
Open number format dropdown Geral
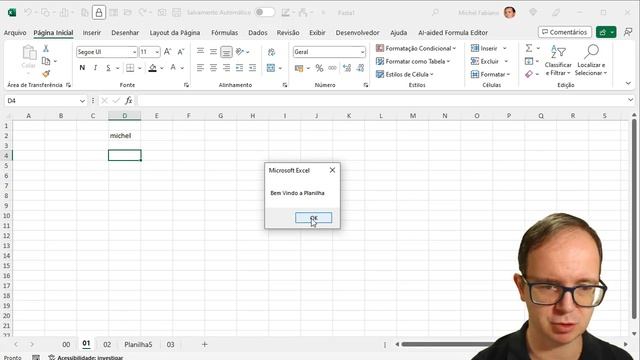tap(362, 52)
